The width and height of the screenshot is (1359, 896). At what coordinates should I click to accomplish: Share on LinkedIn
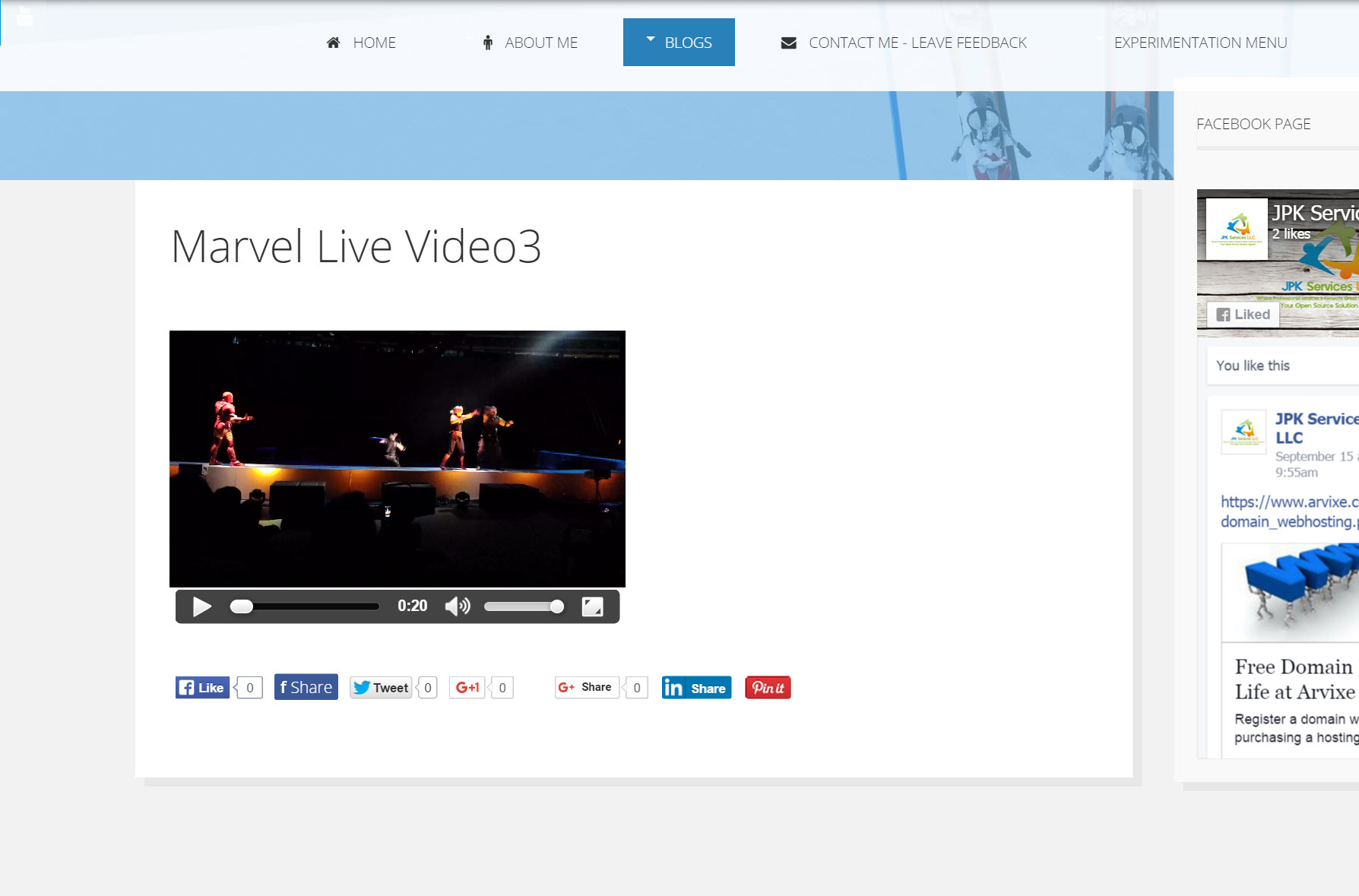[696, 688]
